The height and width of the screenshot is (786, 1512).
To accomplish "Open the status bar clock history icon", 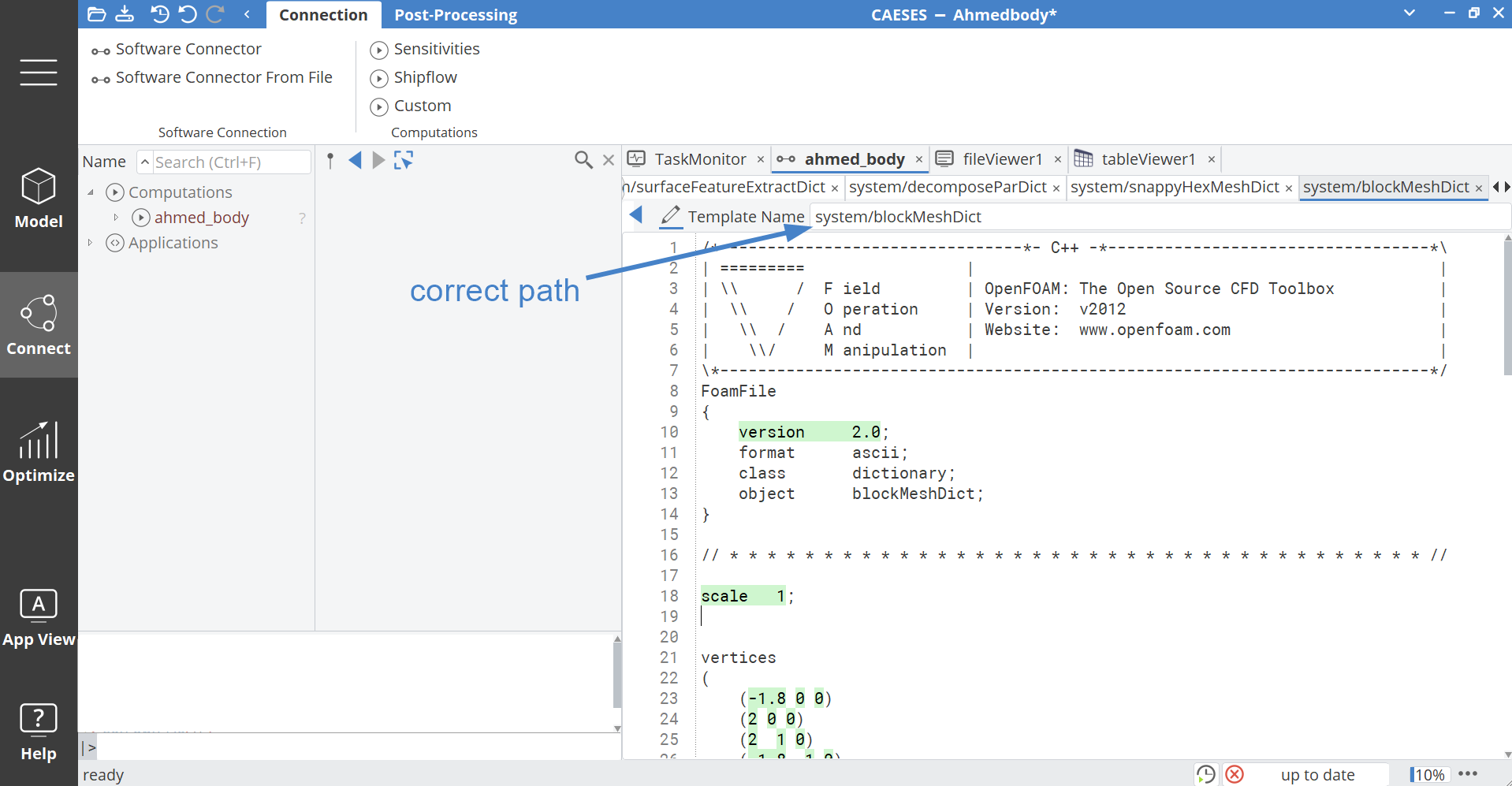I will tap(1205, 774).
